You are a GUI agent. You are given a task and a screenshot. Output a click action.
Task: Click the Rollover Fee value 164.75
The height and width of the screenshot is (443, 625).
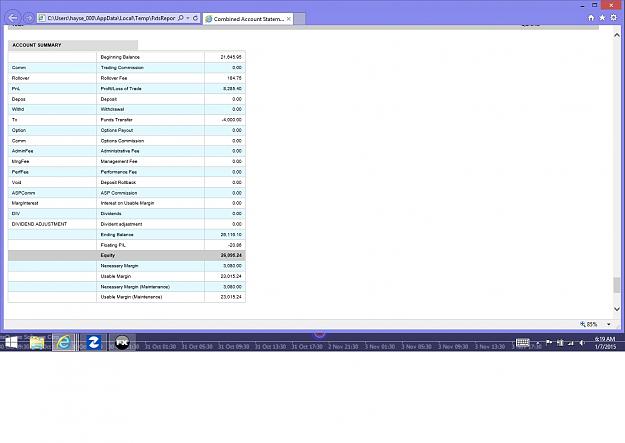tap(234, 78)
